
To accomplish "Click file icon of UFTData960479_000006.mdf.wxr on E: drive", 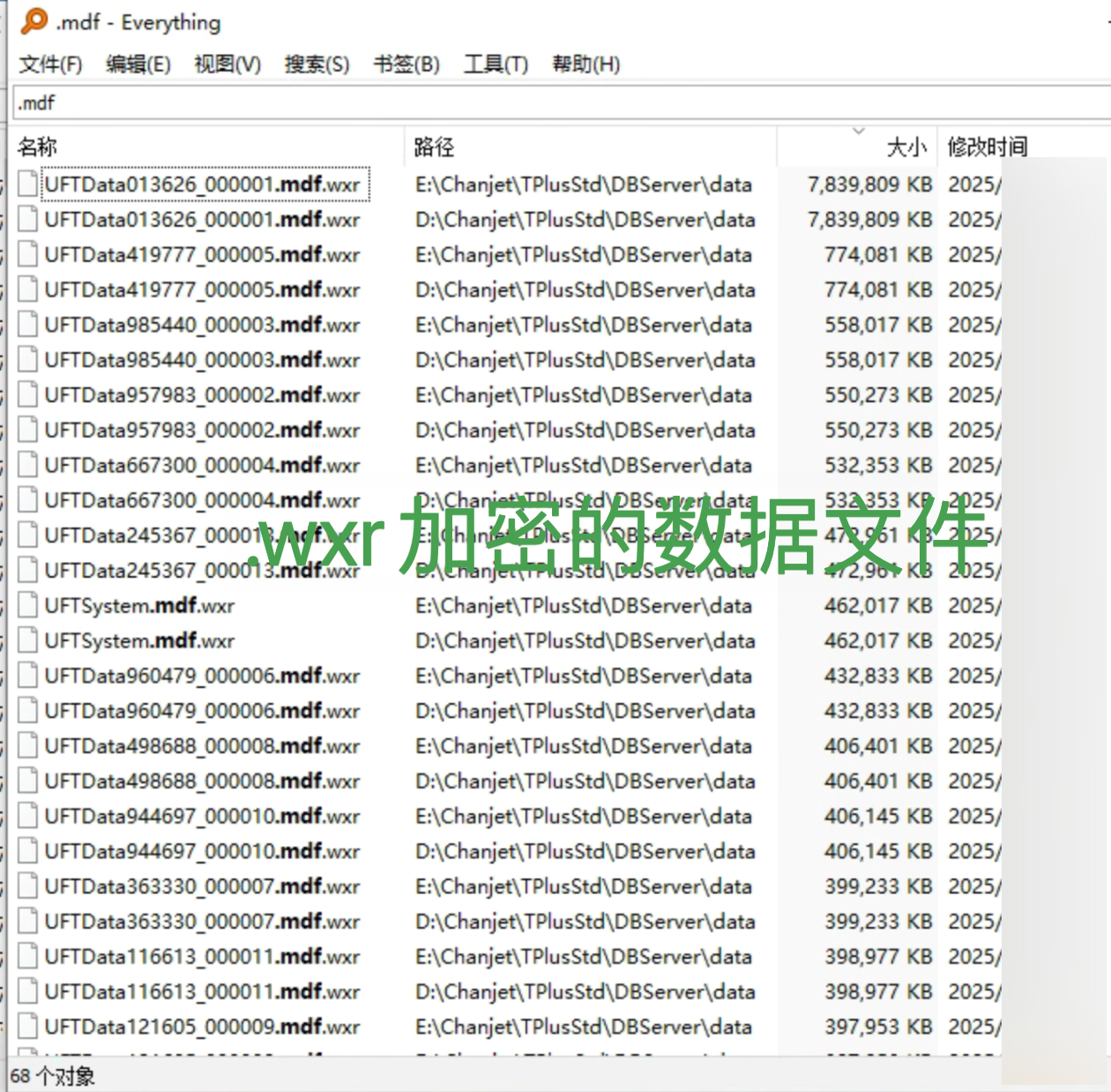I will point(28,676).
